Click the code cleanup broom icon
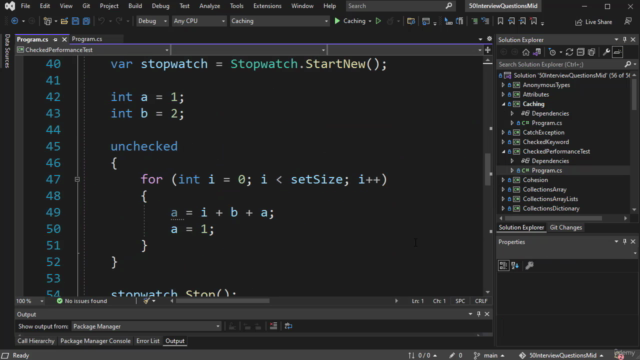This screenshot has width=640, height=360. pos(146,301)
